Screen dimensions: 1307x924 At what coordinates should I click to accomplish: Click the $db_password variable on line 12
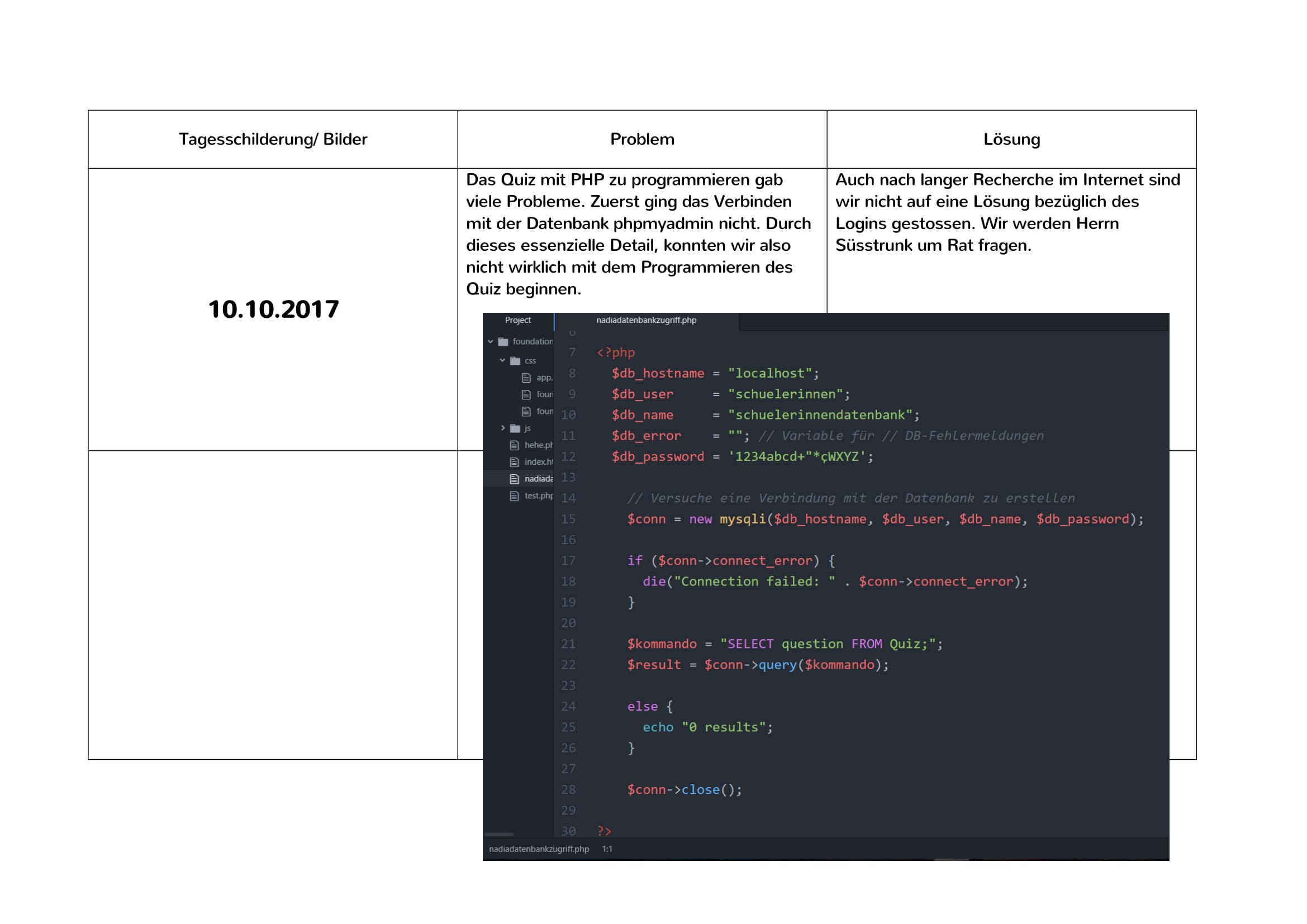(x=658, y=457)
